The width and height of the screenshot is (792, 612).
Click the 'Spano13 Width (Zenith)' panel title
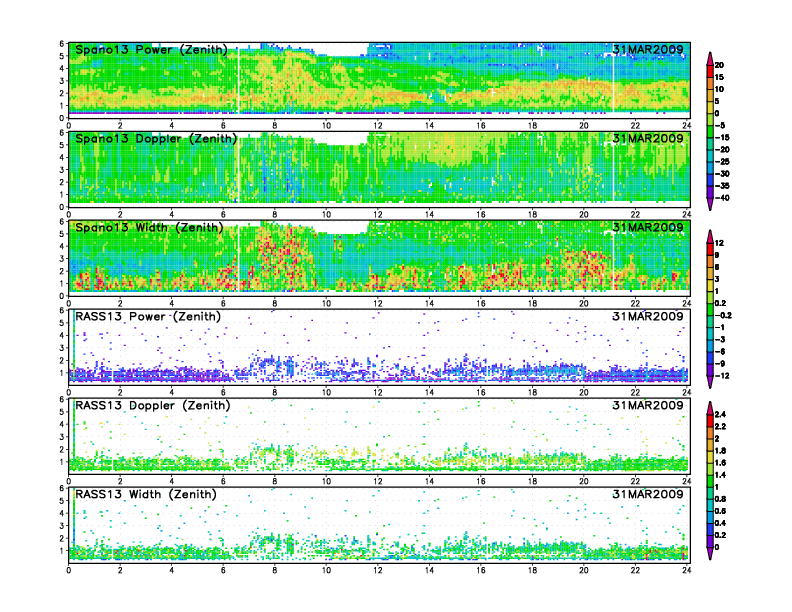click(x=150, y=228)
